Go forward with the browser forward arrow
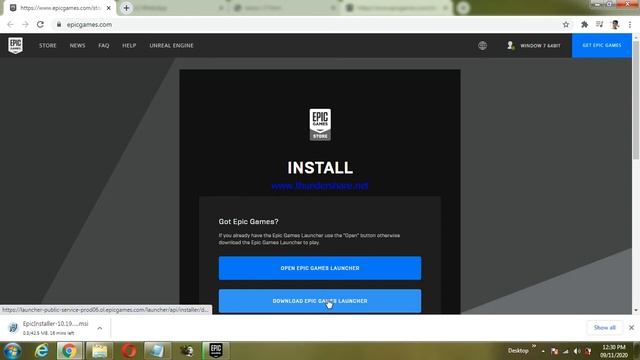The width and height of the screenshot is (640, 360). [25, 24]
